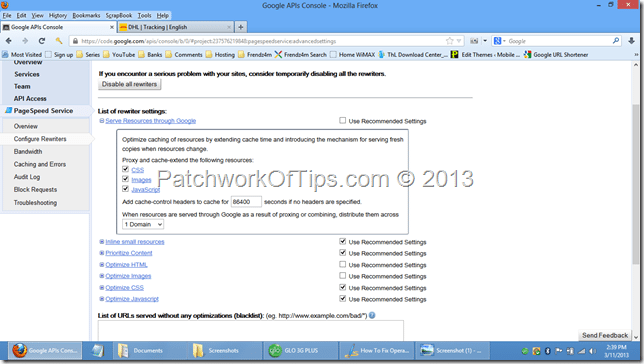Toggle Recommended Settings for Optimize CSS
This screenshot has width=644, height=364.
pyautogui.click(x=343, y=287)
